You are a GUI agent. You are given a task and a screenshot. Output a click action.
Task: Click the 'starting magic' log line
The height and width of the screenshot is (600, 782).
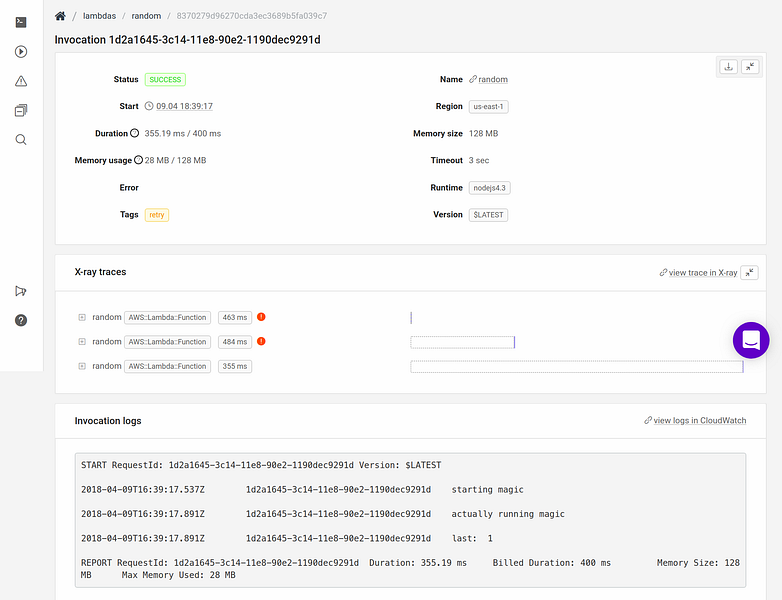(x=302, y=489)
